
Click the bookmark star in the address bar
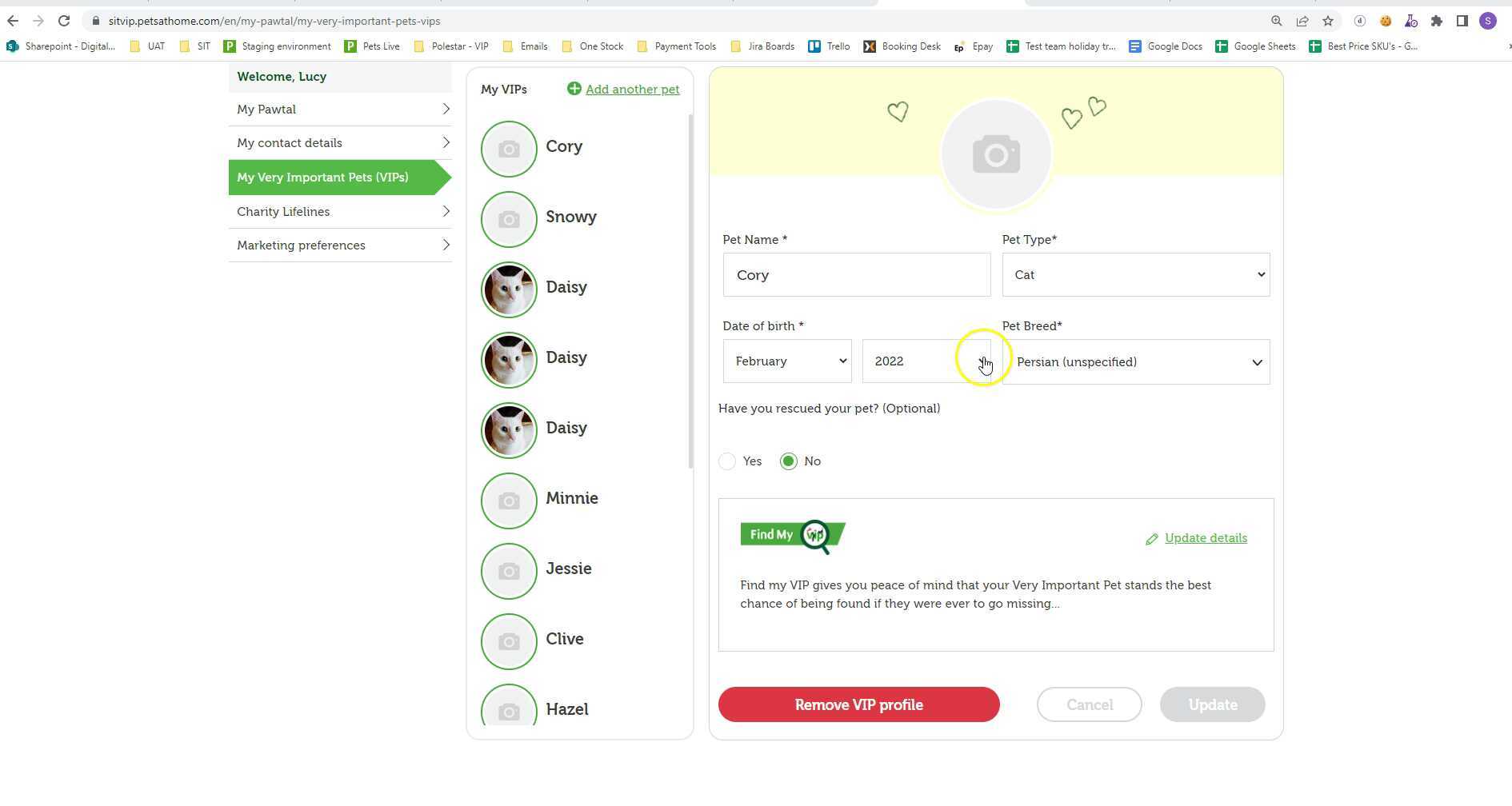[1327, 21]
